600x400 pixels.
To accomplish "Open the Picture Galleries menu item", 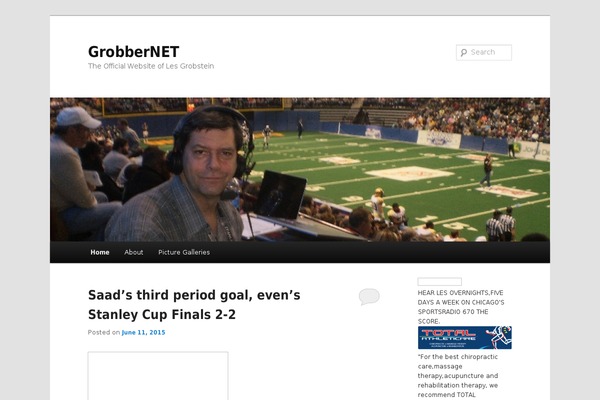I will click(x=184, y=252).
